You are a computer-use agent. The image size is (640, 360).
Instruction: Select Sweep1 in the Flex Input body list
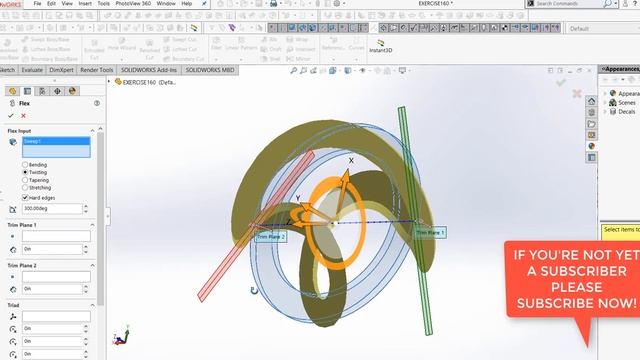tap(56, 141)
